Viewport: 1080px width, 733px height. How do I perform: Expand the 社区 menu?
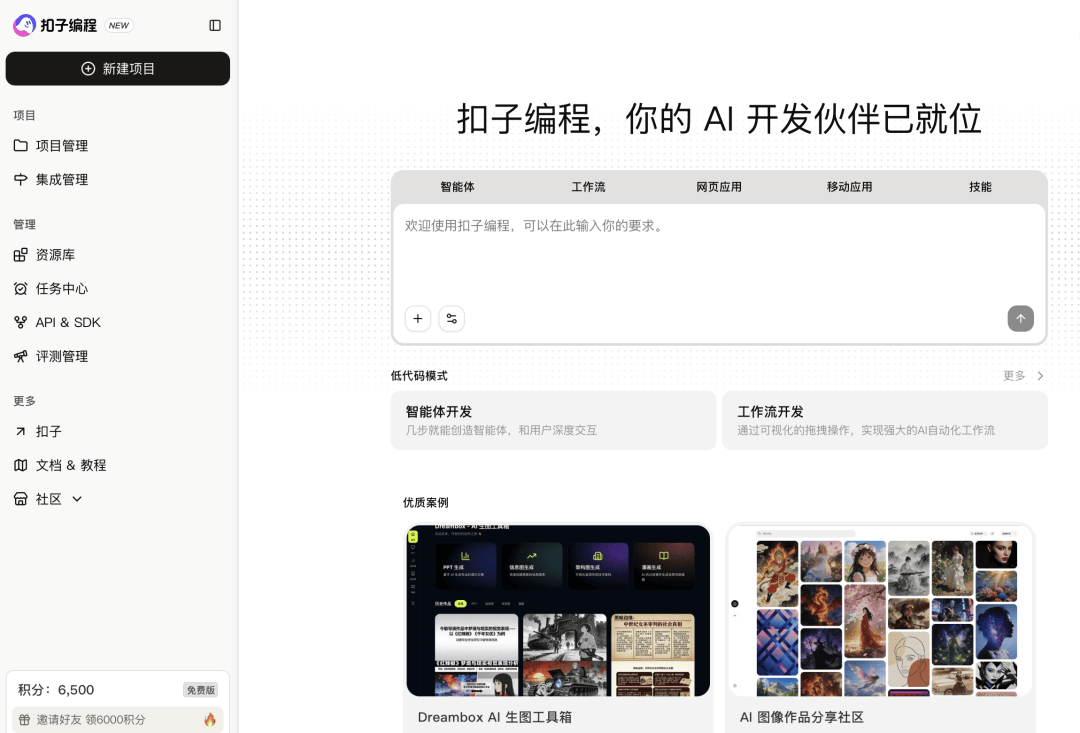[x=48, y=499]
